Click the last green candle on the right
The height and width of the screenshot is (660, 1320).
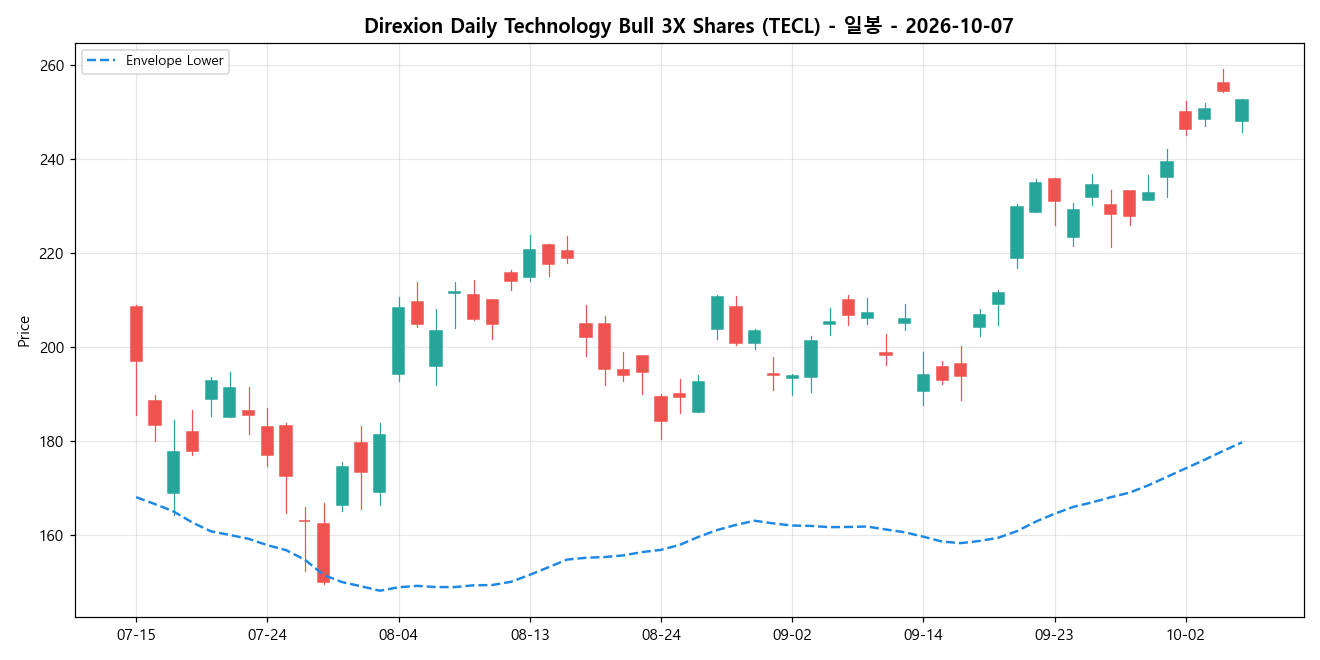tap(1242, 110)
